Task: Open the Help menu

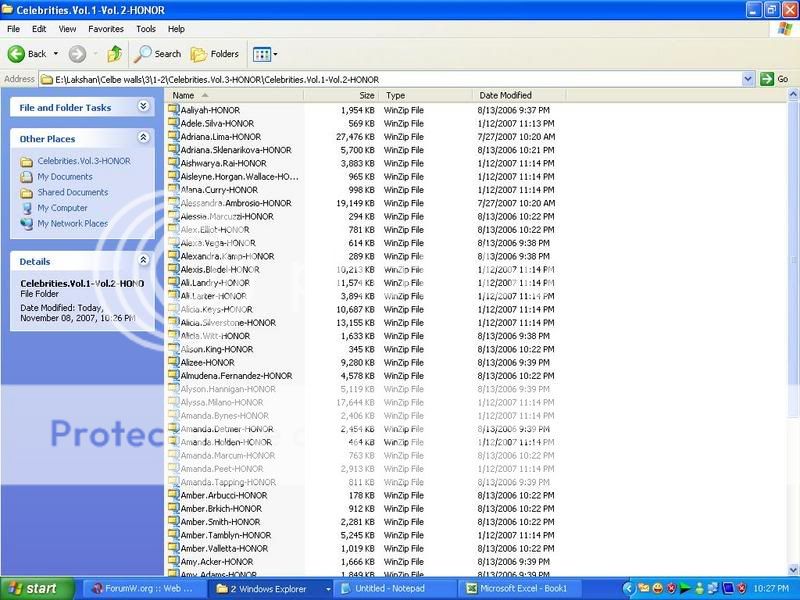Action: [x=176, y=29]
